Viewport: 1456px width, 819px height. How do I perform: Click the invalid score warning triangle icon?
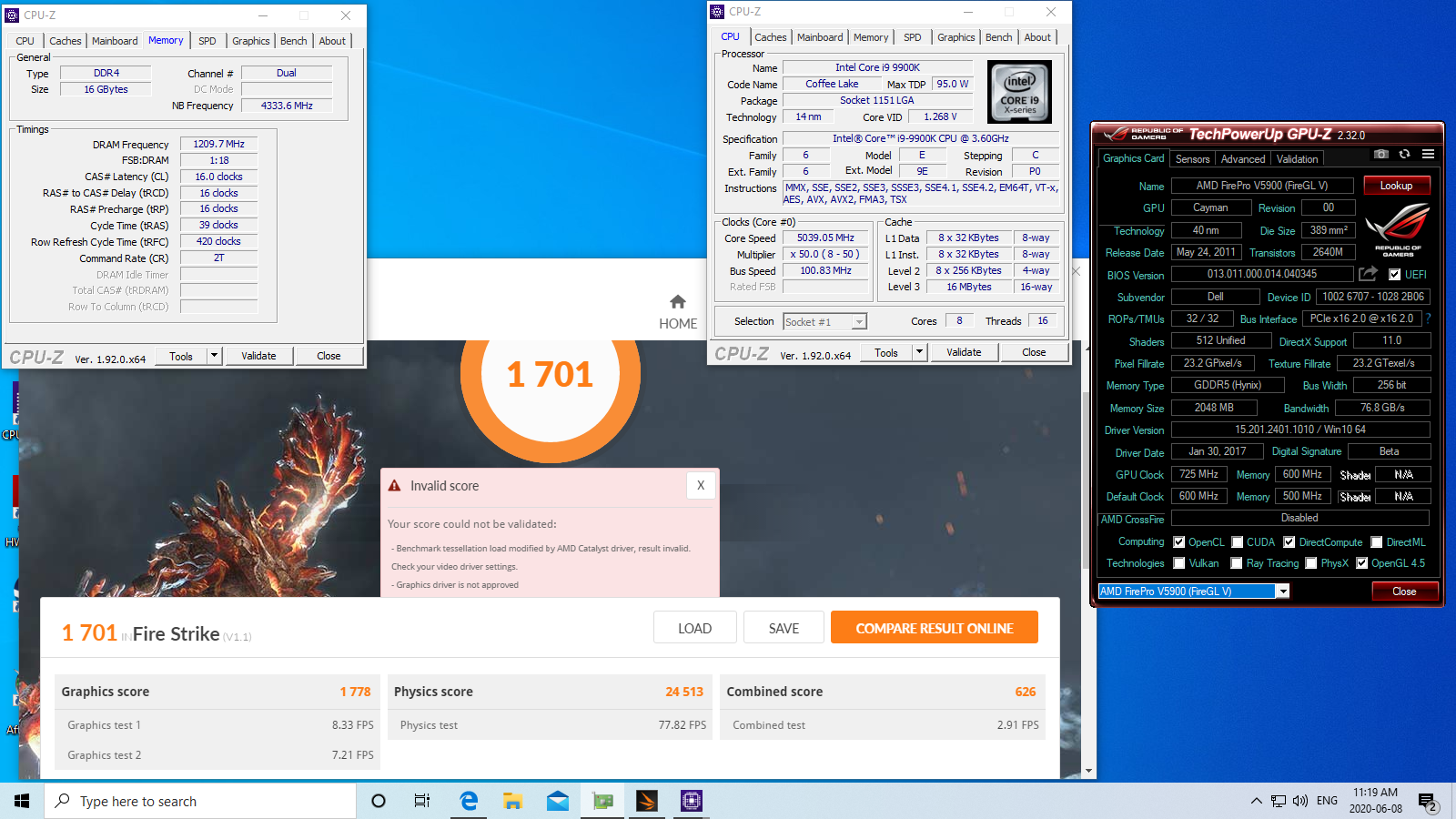pyautogui.click(x=394, y=486)
